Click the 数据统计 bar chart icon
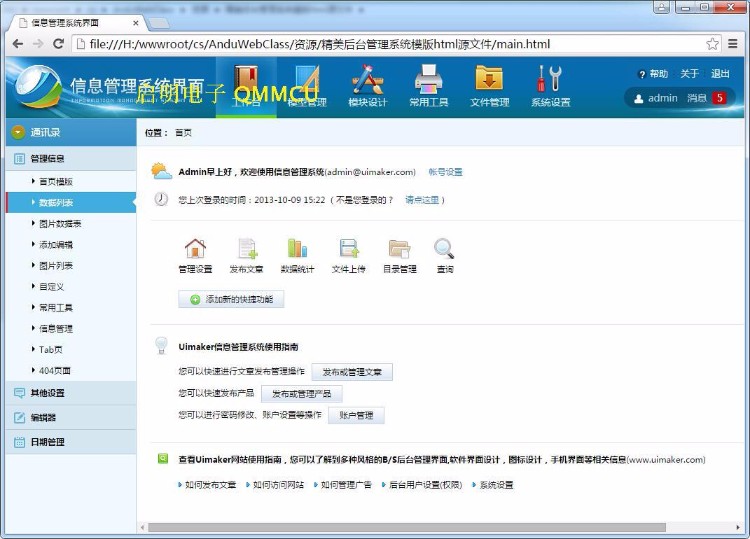This screenshot has width=750, height=539. coord(298,249)
